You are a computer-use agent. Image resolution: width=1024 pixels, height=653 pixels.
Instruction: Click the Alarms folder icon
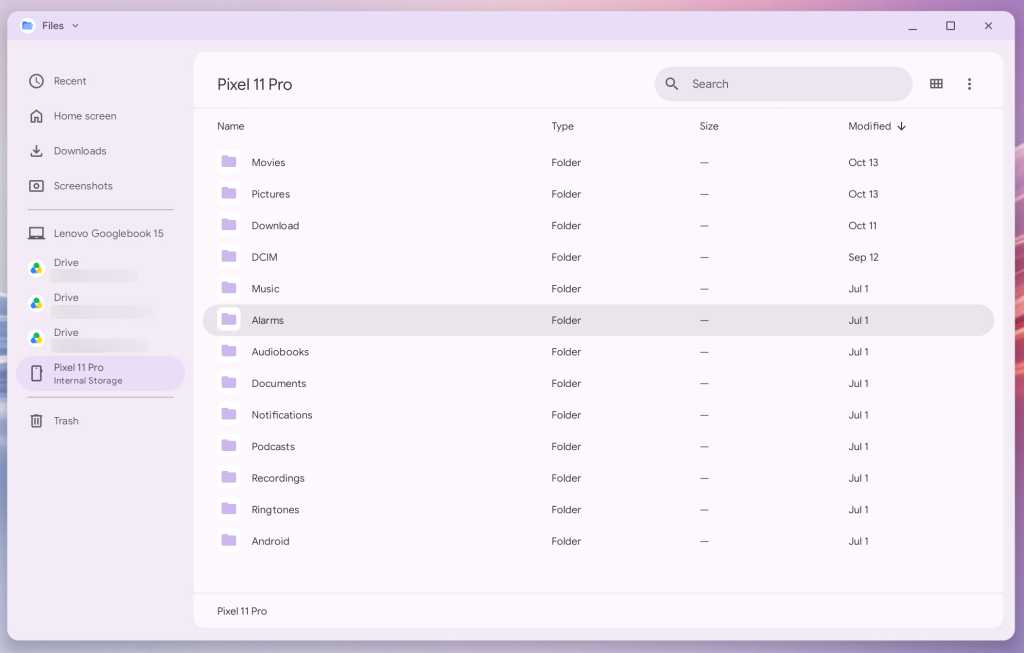[229, 319]
